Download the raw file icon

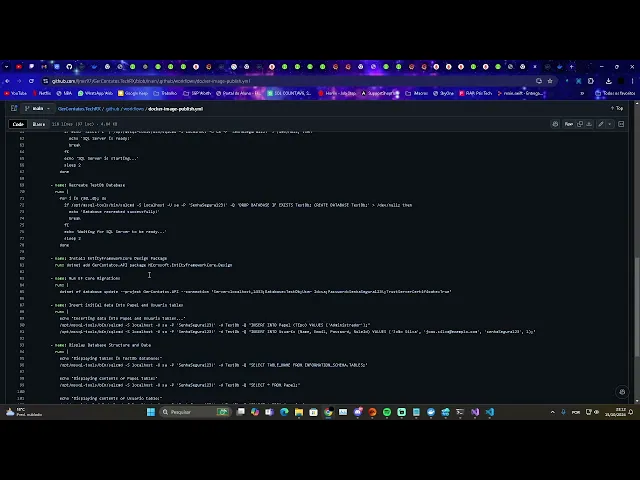coord(589,124)
